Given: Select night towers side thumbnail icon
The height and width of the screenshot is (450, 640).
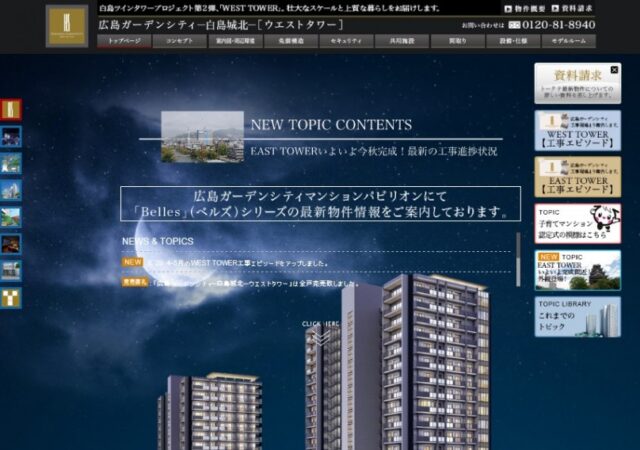Looking at the screenshot, I should pyautogui.click(x=11, y=137).
